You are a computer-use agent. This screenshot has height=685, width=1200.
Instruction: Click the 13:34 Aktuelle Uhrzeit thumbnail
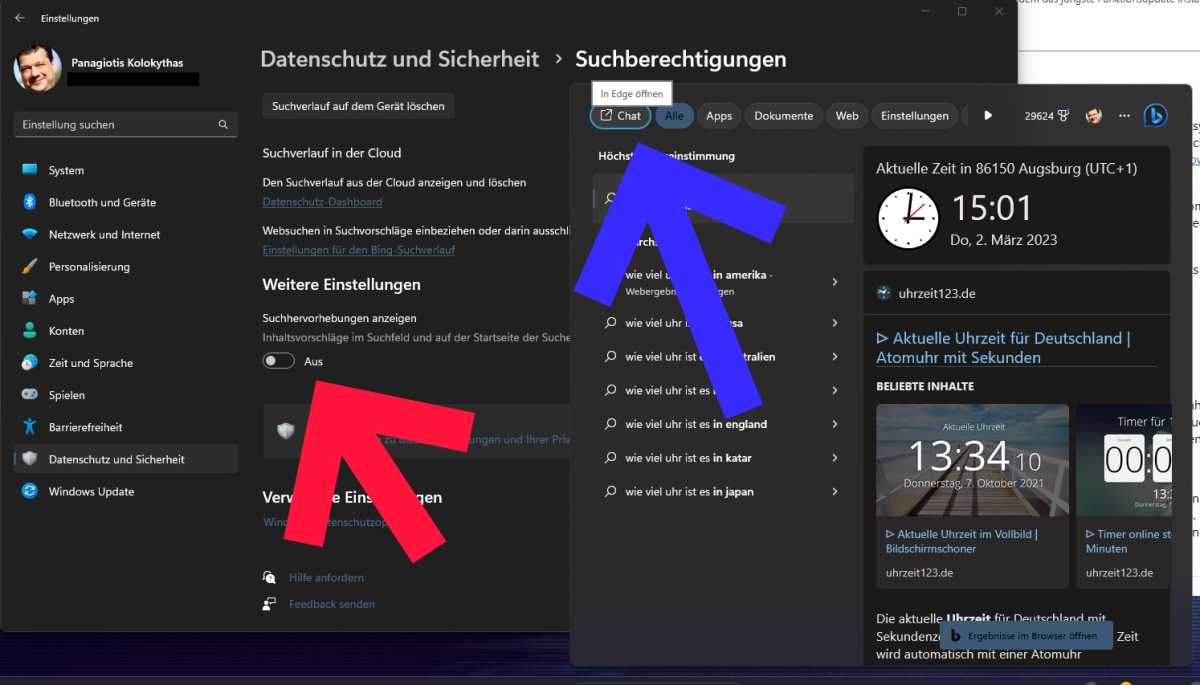tap(972, 460)
